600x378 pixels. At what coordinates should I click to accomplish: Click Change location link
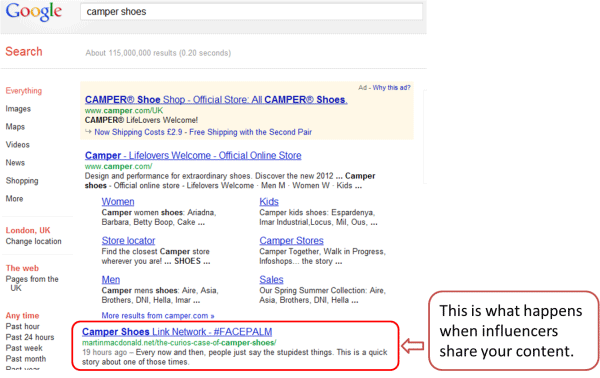34,241
